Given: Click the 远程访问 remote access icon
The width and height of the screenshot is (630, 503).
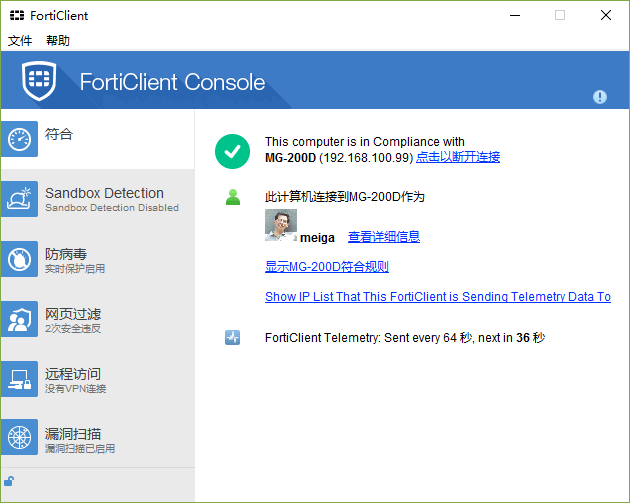Looking at the screenshot, I should point(19,379).
